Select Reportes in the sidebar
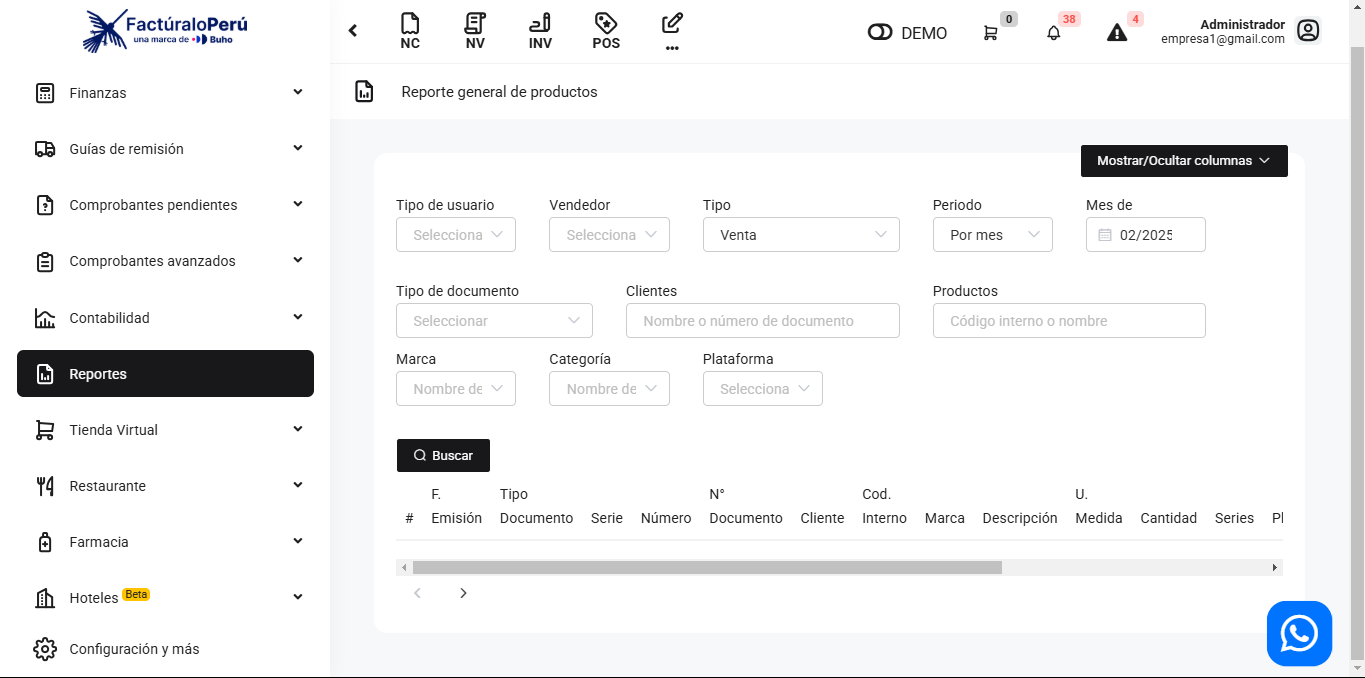This screenshot has height=678, width=1365. click(x=165, y=374)
